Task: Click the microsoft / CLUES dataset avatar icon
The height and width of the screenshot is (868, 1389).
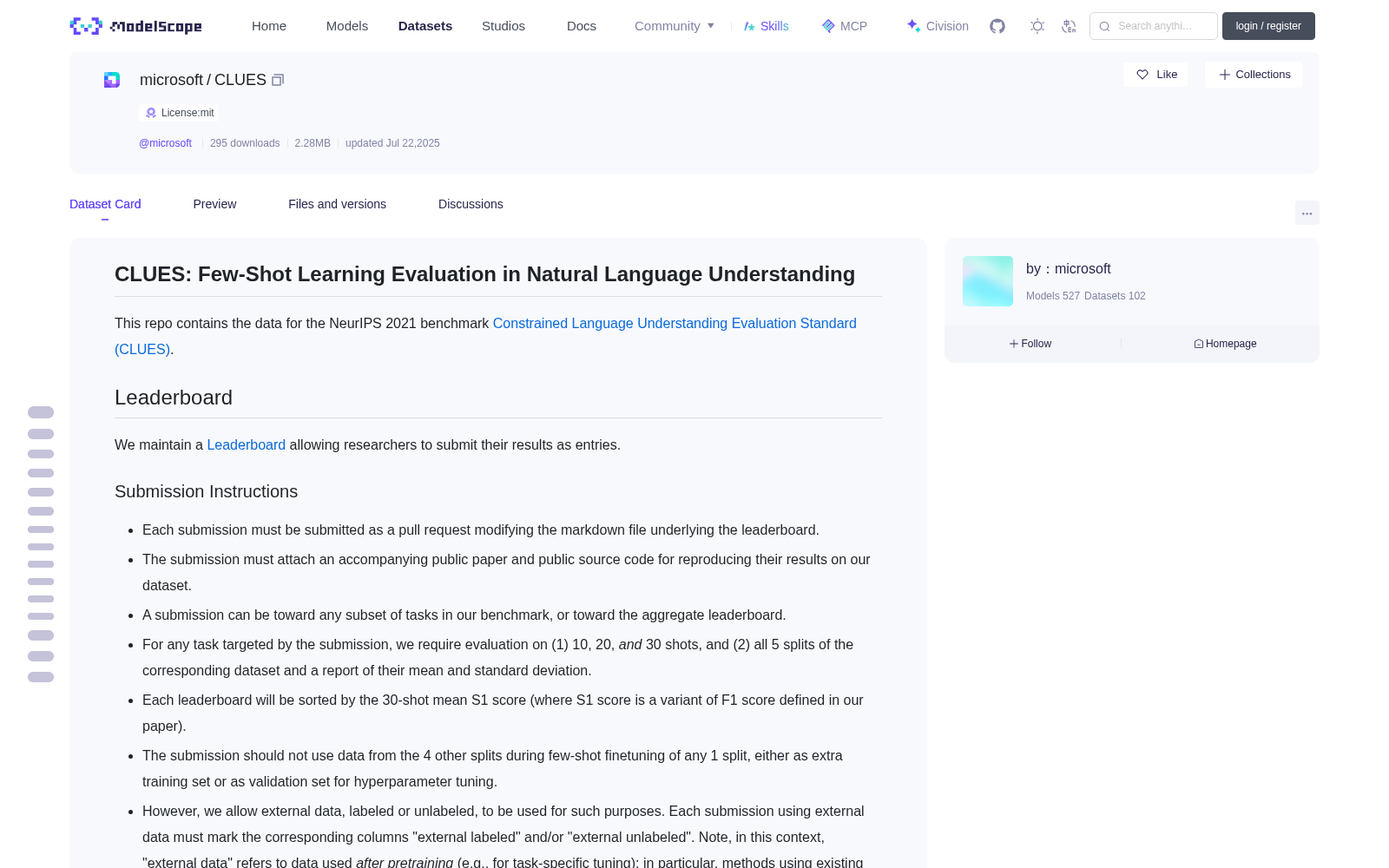Action: [x=112, y=80]
